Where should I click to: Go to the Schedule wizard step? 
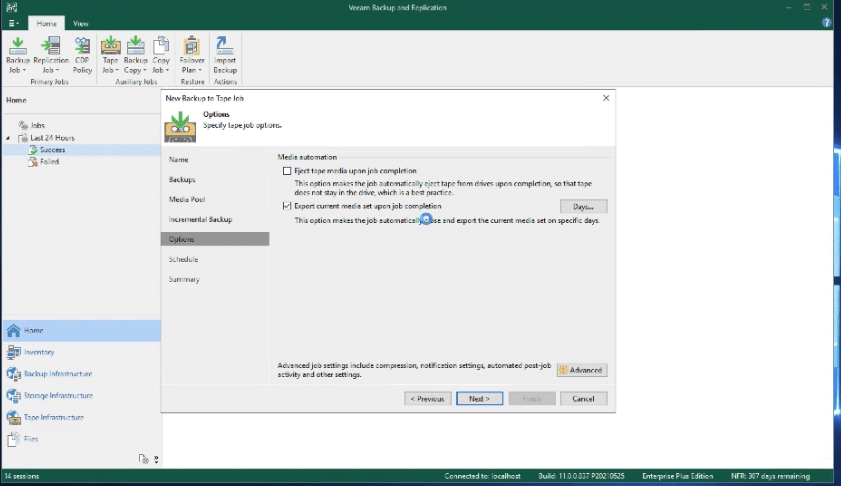183,259
